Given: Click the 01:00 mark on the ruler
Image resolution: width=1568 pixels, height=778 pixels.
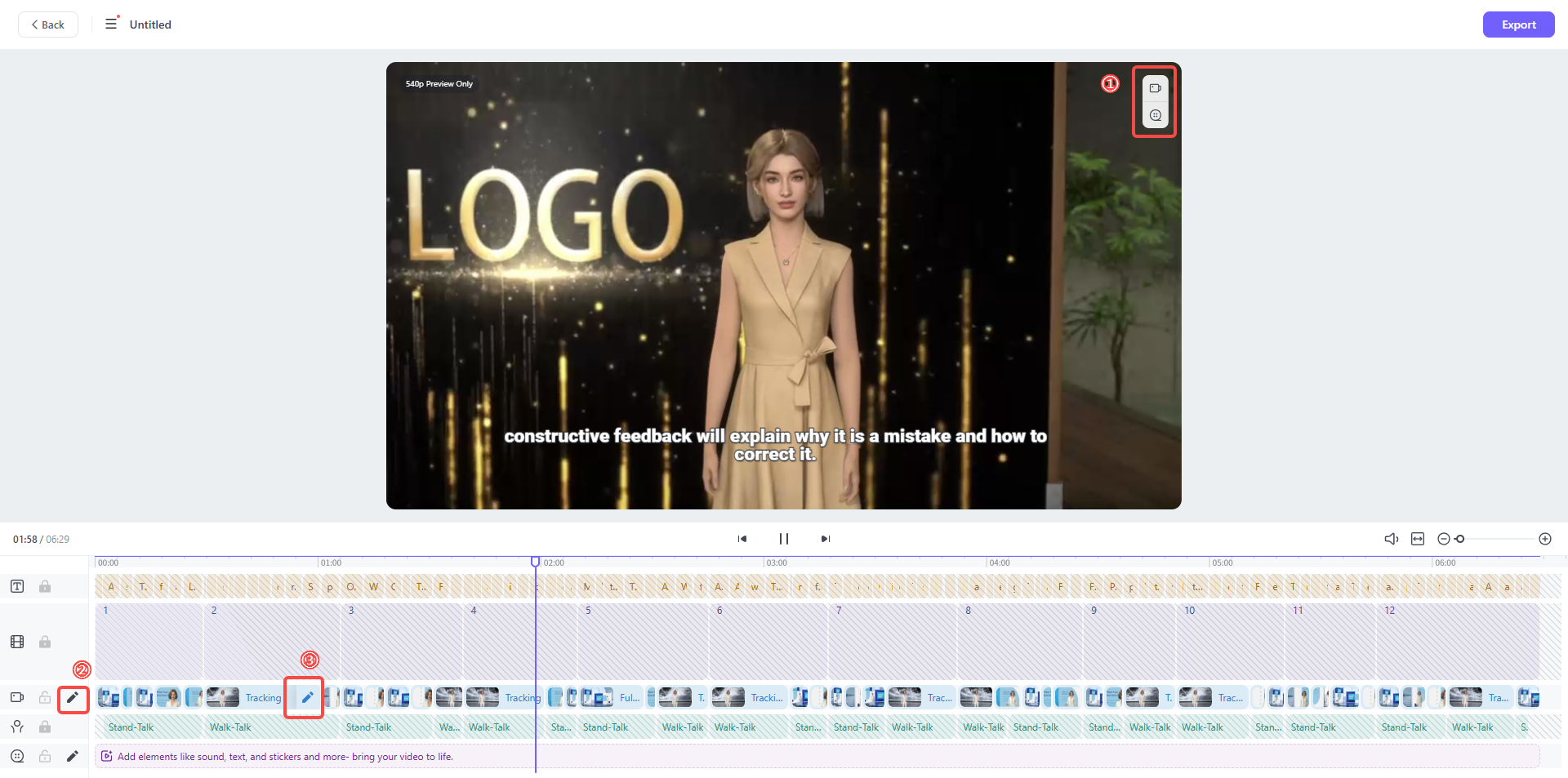Looking at the screenshot, I should (331, 562).
